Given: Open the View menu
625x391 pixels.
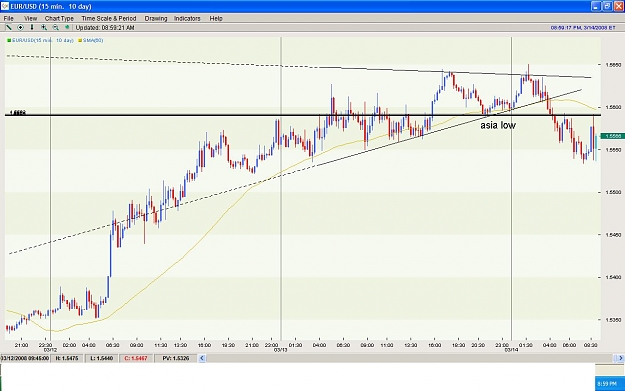Looking at the screenshot, I should coord(30,18).
